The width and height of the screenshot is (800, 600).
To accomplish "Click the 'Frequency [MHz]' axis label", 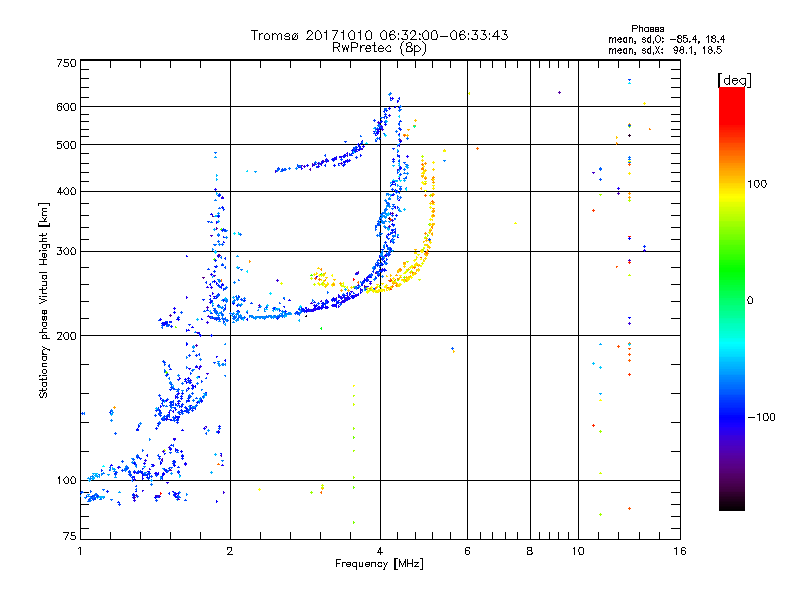I will coord(379,564).
